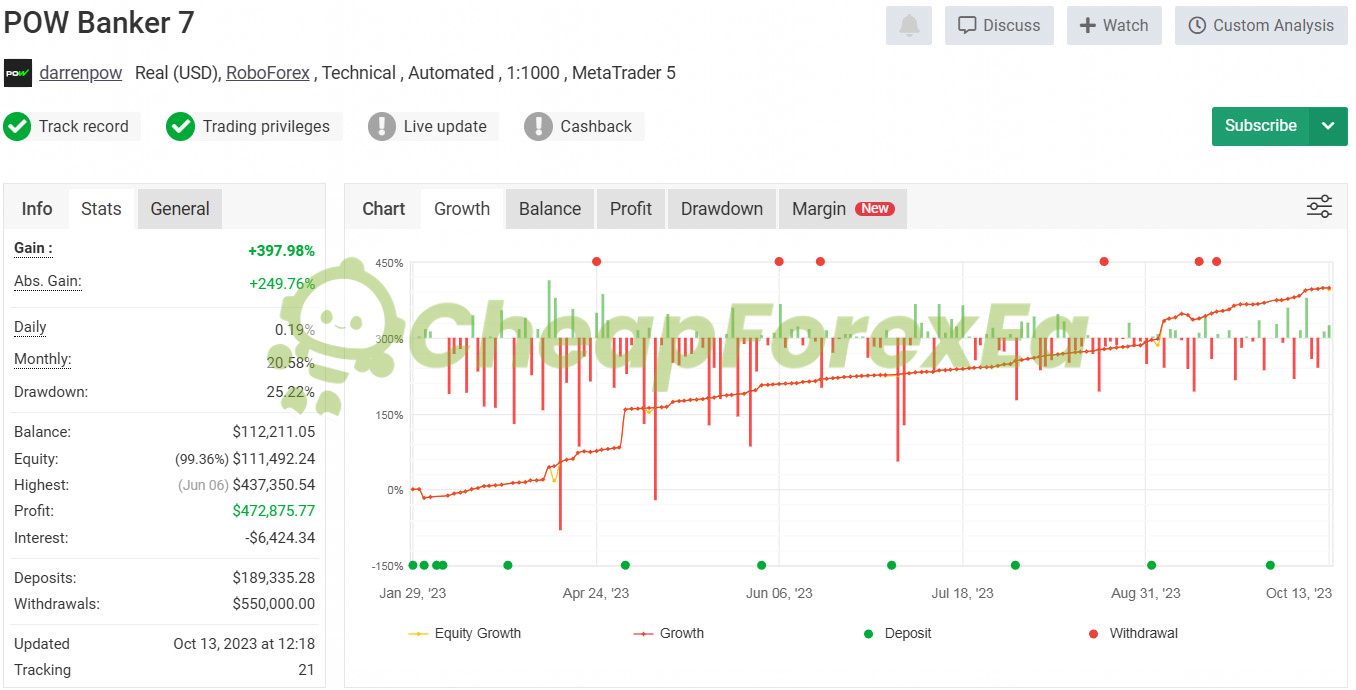The image size is (1356, 690).
Task: Click the POW Banker 7 title
Action: [99, 22]
